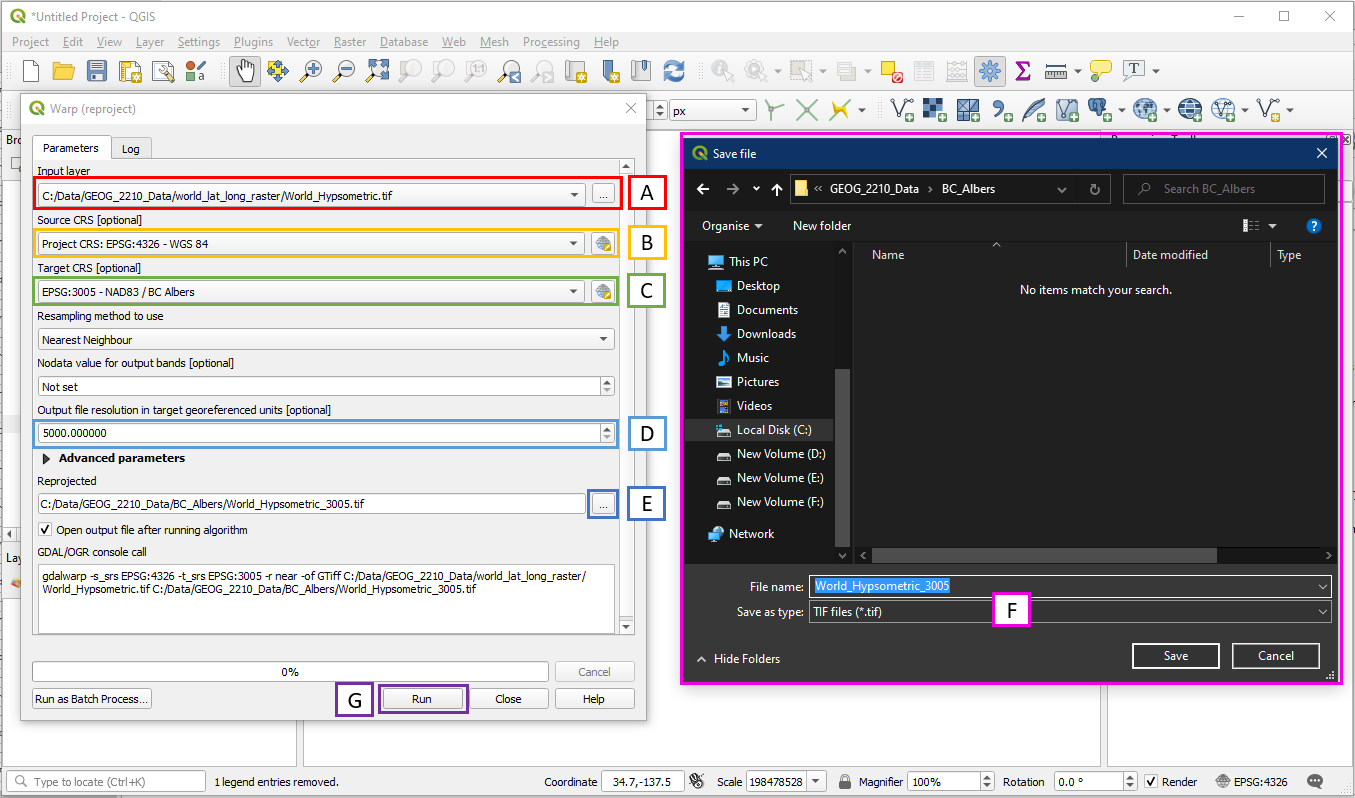The width and height of the screenshot is (1355, 798).
Task: Click the Run button
Action: (x=422, y=699)
